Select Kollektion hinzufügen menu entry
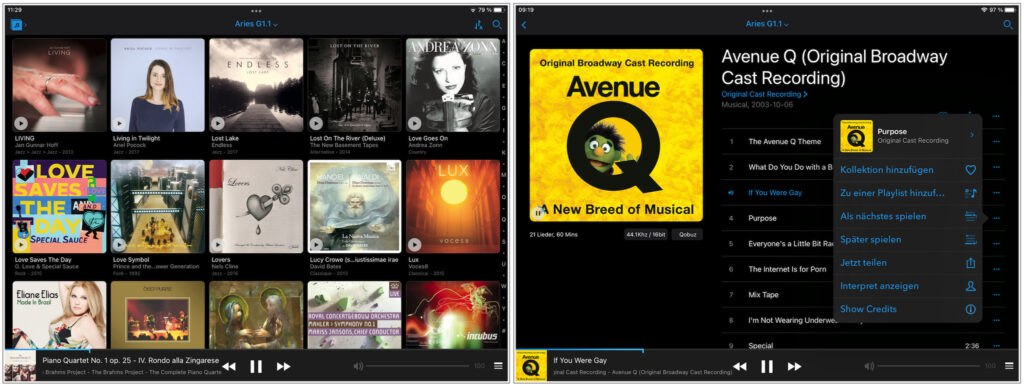Screen dimensions: 1024x386 [x=908, y=170]
